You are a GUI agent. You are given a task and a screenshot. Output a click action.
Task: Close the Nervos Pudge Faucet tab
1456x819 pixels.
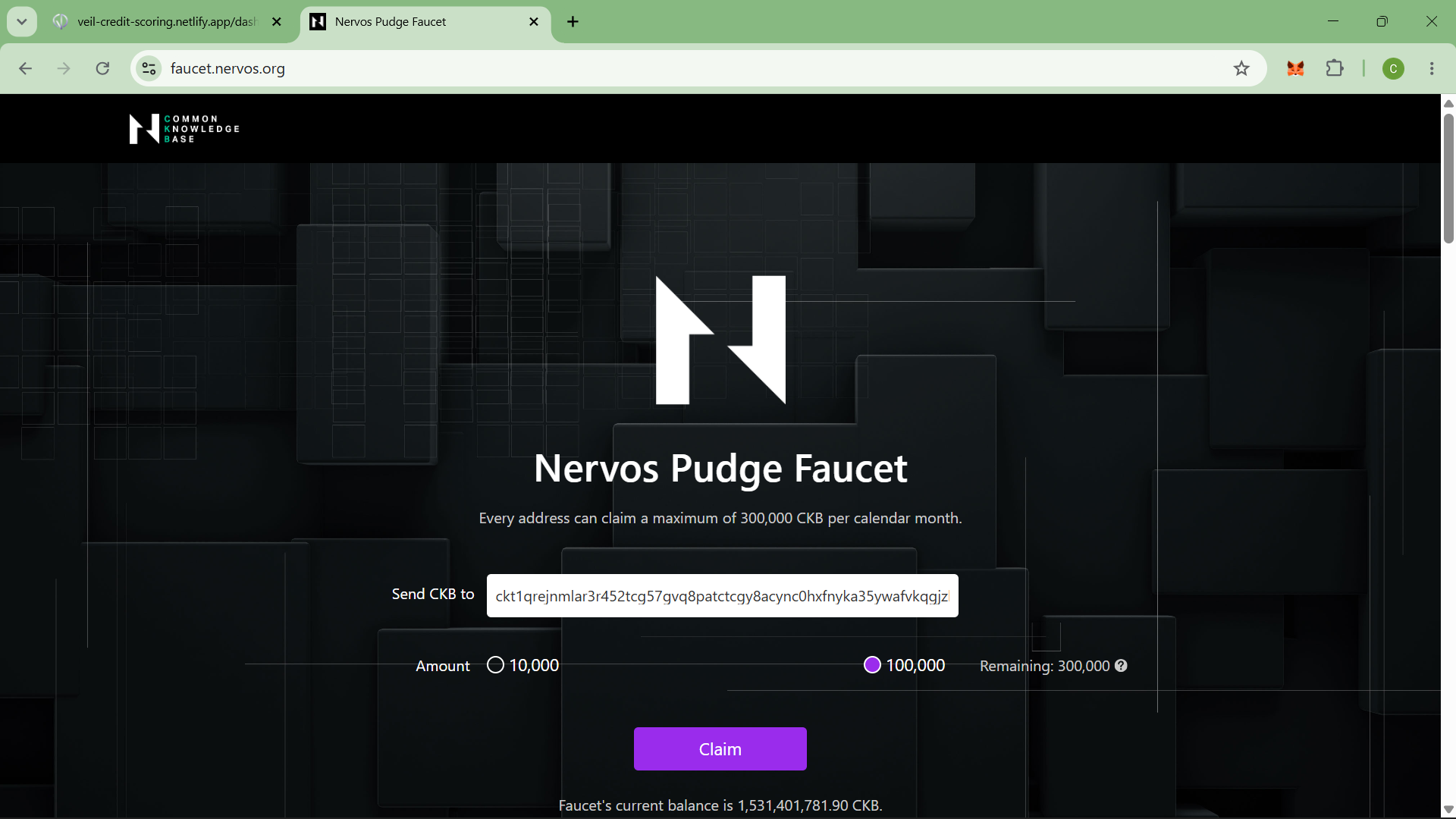coord(534,22)
